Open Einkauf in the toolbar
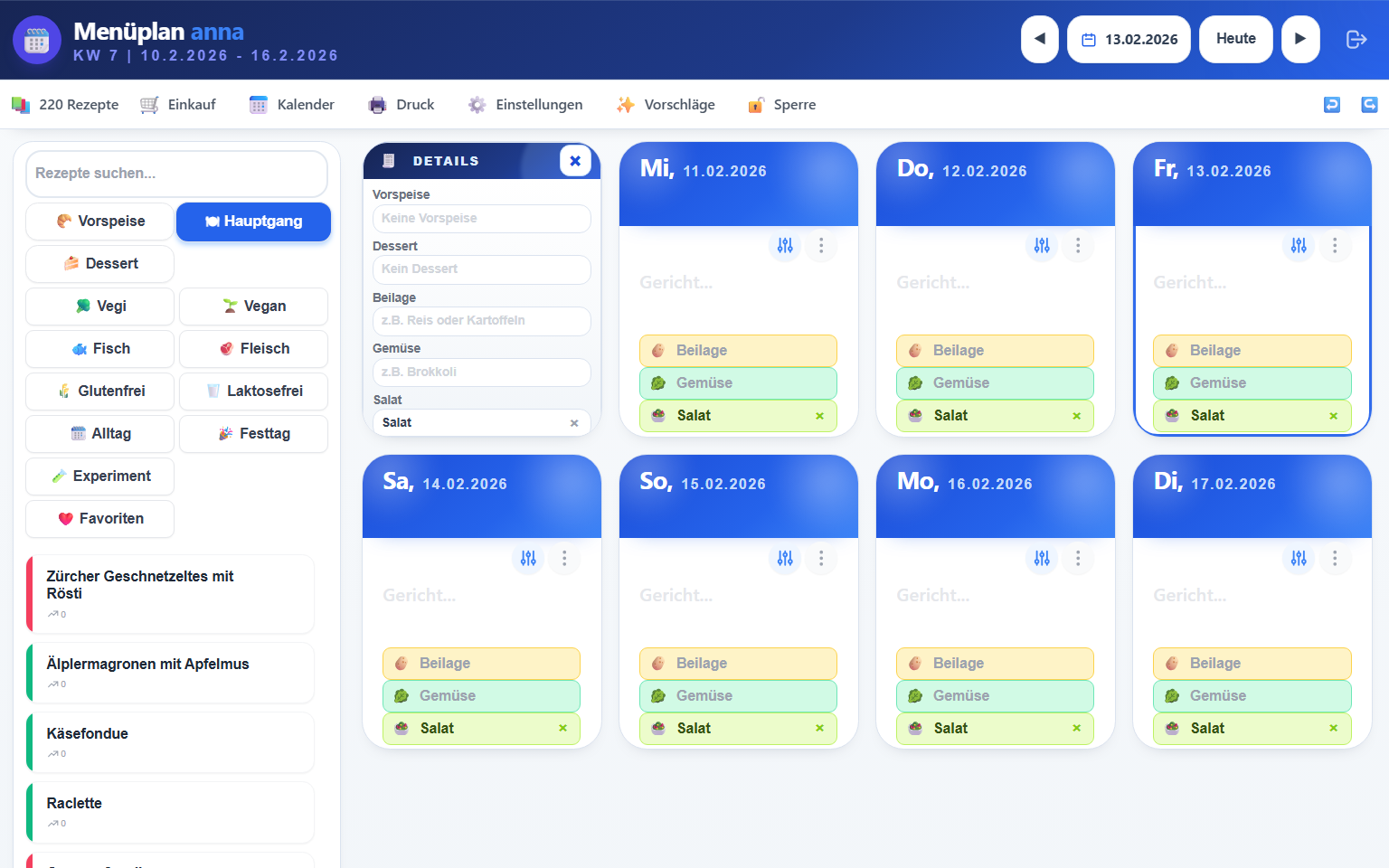Viewport: 1389px width, 868px height. tap(178, 105)
